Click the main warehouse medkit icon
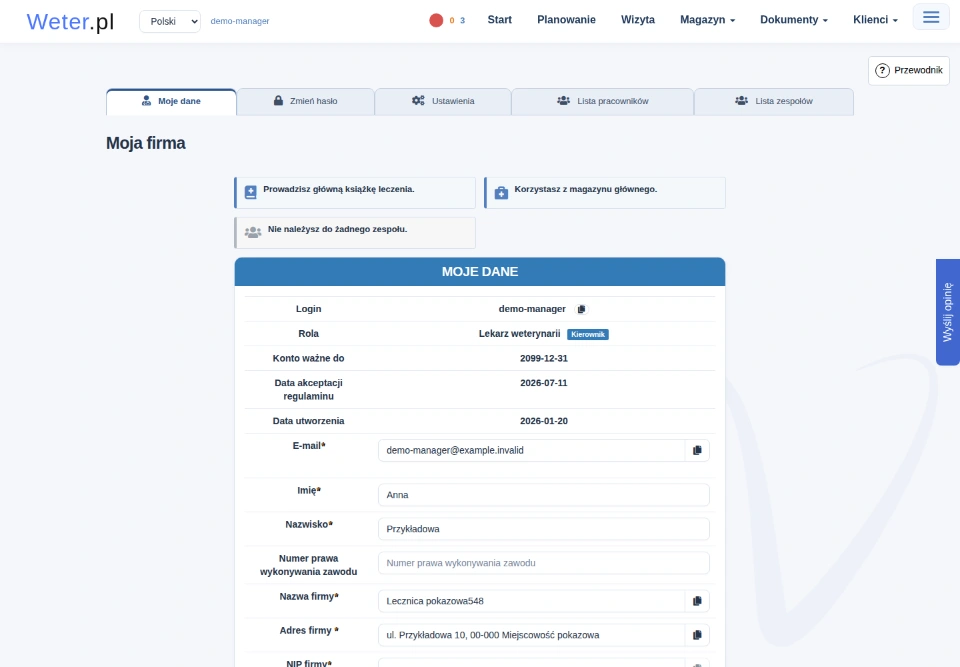The height and width of the screenshot is (667, 960). click(x=501, y=192)
